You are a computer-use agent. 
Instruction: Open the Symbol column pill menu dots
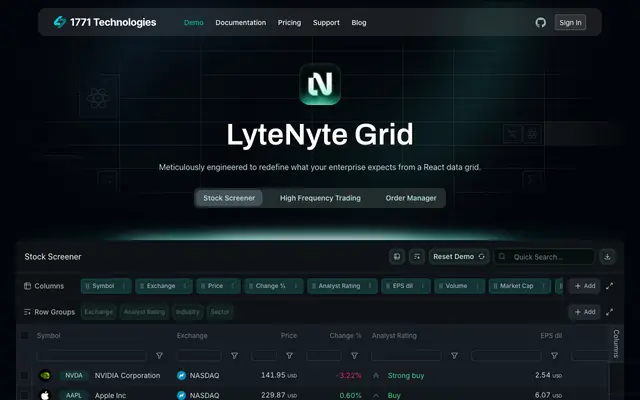[x=124, y=286]
